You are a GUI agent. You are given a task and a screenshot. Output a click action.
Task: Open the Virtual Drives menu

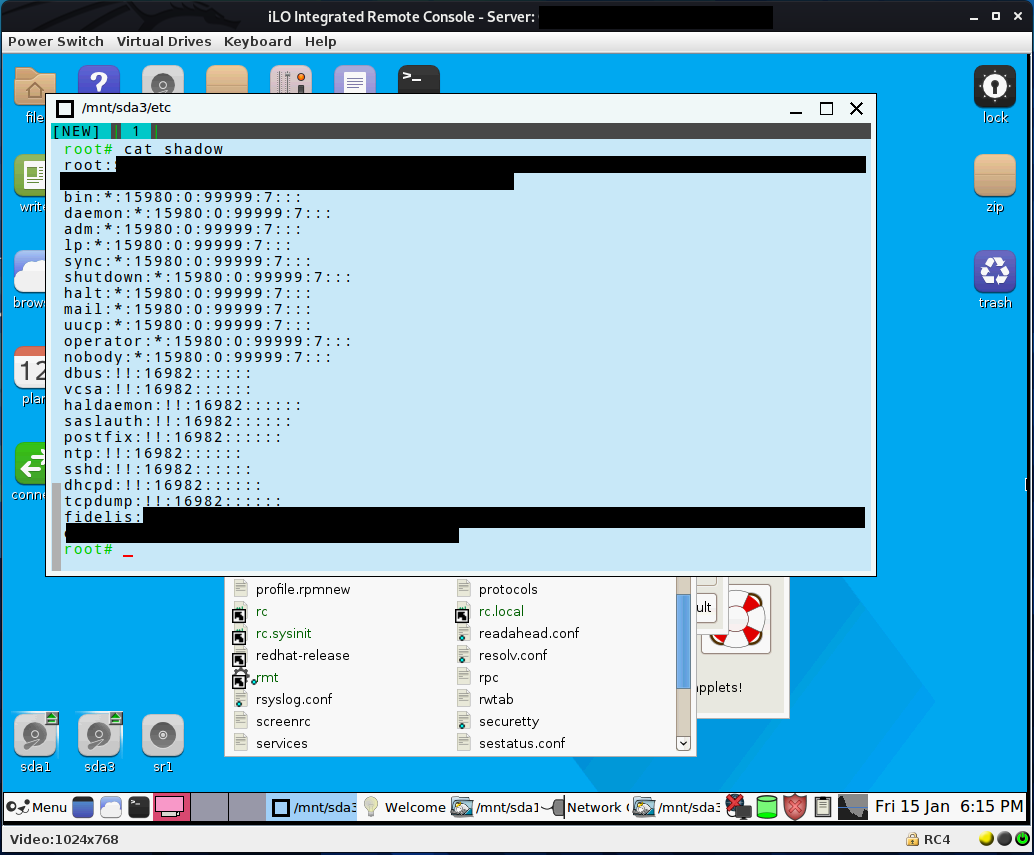click(164, 42)
